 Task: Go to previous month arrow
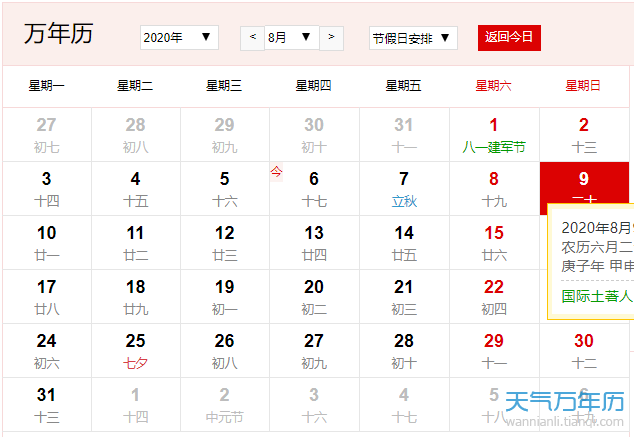point(253,38)
